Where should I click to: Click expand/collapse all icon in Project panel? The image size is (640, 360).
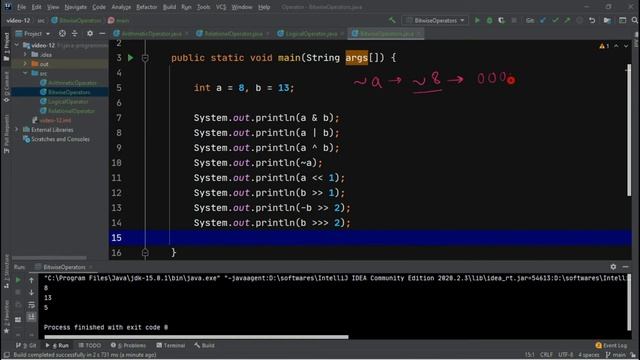pos(75,33)
